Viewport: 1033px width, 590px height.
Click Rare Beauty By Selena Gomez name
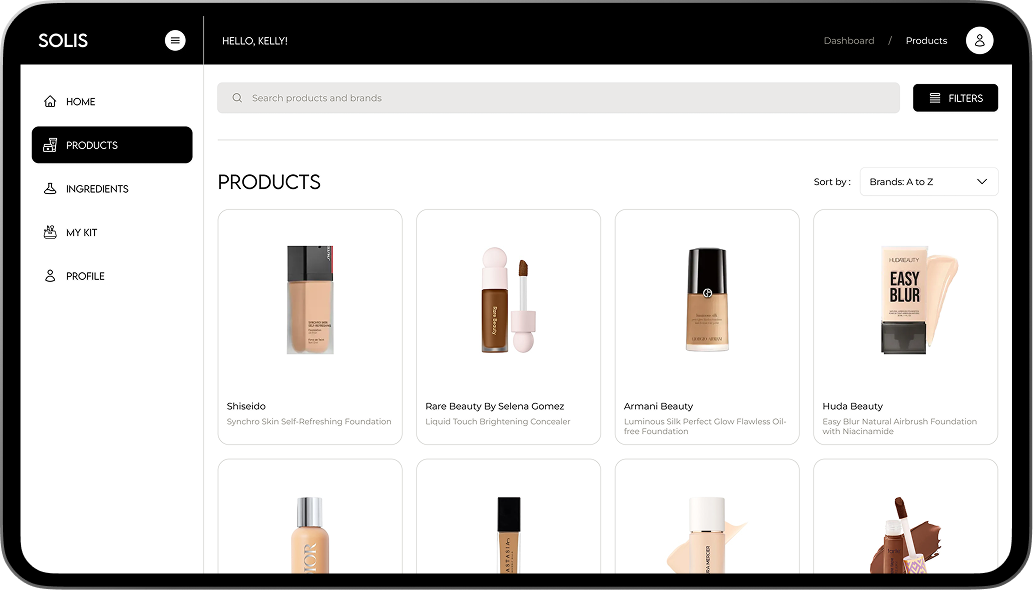pos(495,406)
